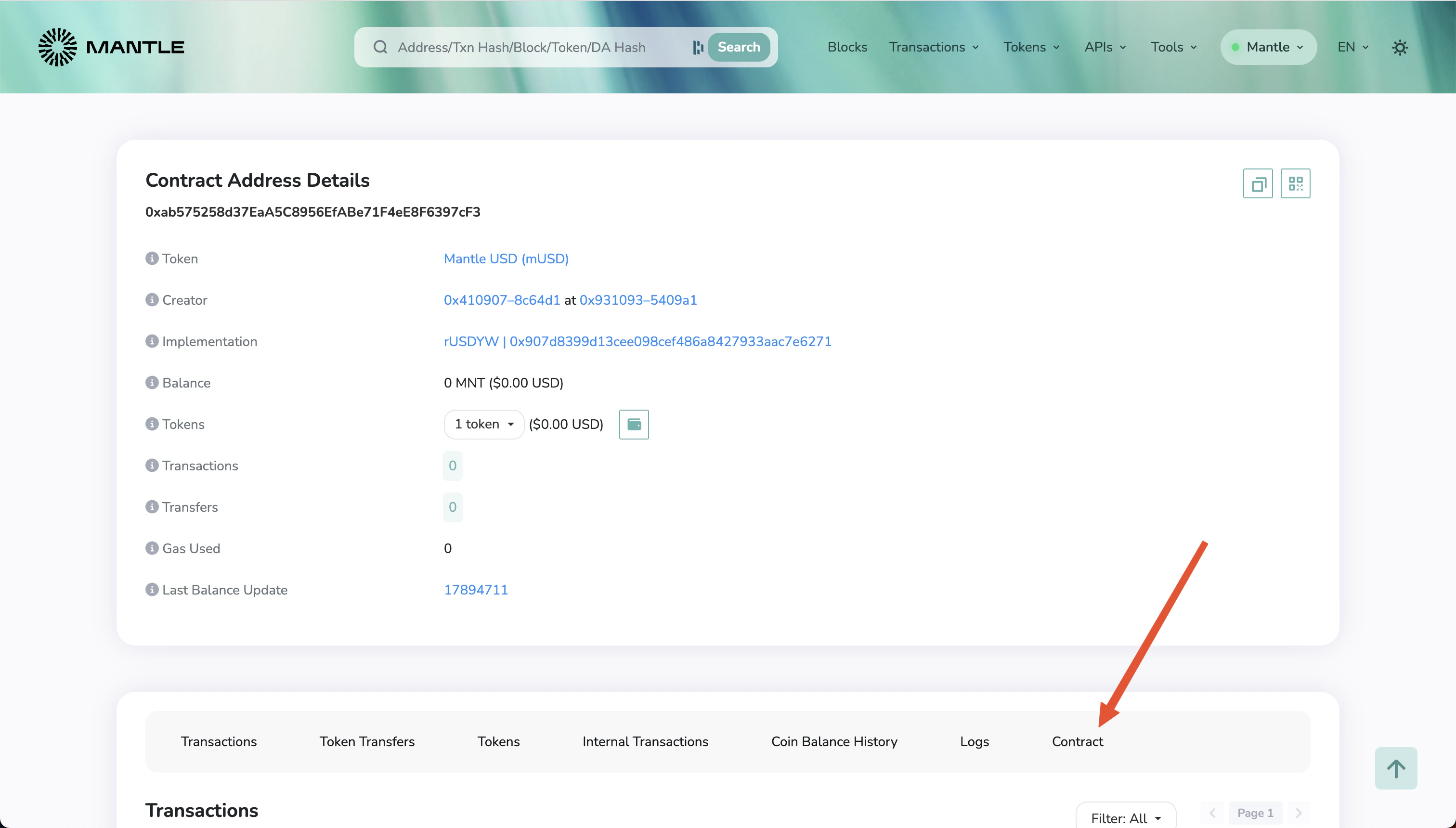Open the Mantle USD (mUSD) token link
This screenshot has width=1456, height=828.
(506, 259)
